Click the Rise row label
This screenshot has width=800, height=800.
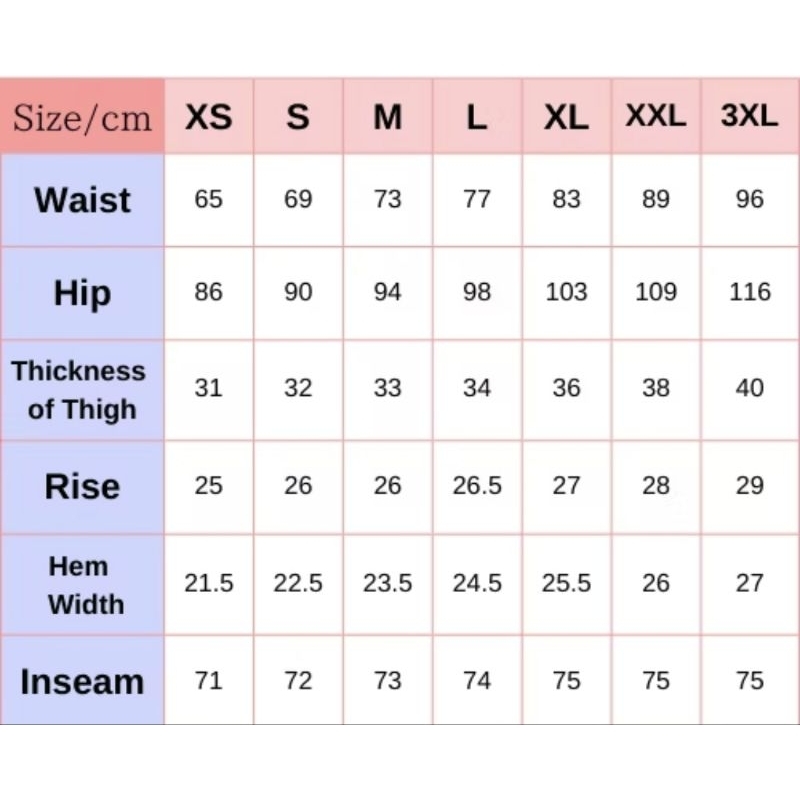click(x=82, y=487)
